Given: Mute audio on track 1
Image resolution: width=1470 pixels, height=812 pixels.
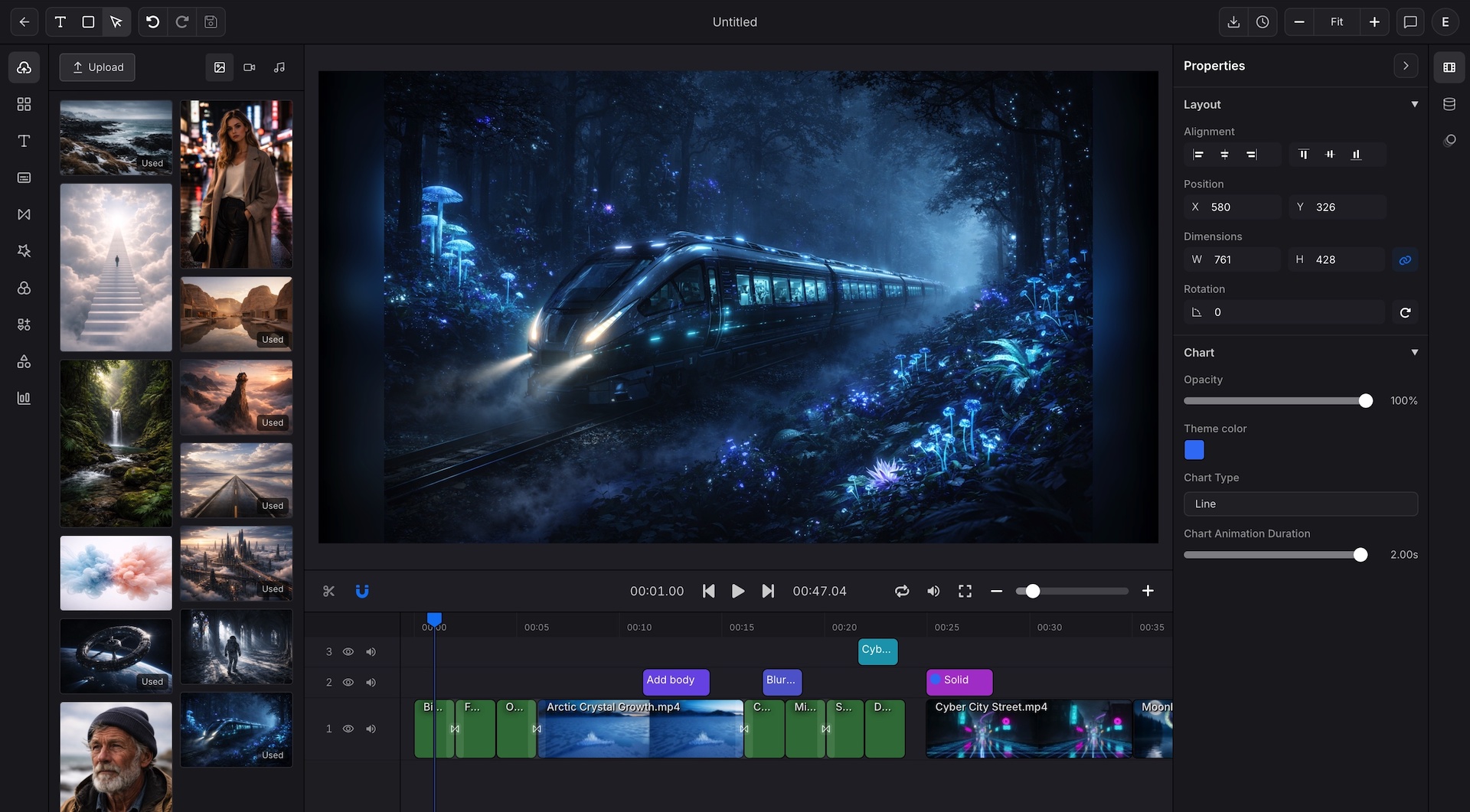Looking at the screenshot, I should [x=371, y=729].
